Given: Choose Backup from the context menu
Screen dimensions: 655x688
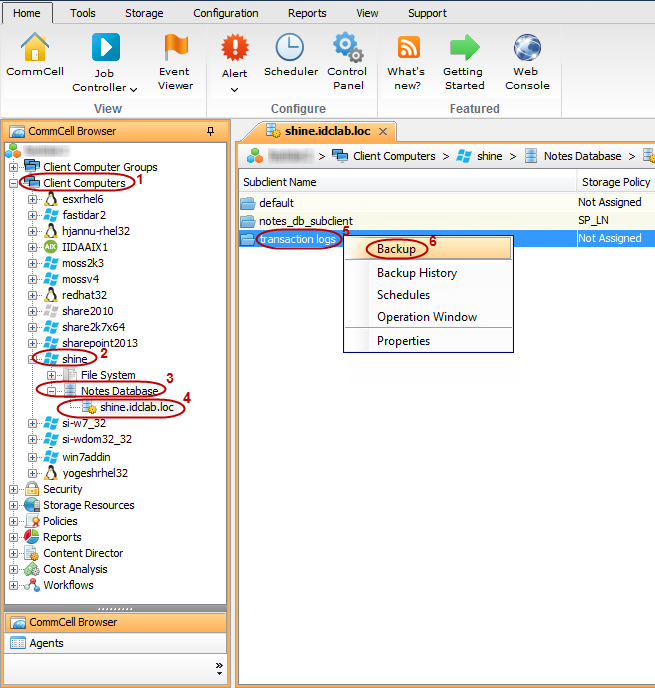Looking at the screenshot, I should (x=396, y=248).
